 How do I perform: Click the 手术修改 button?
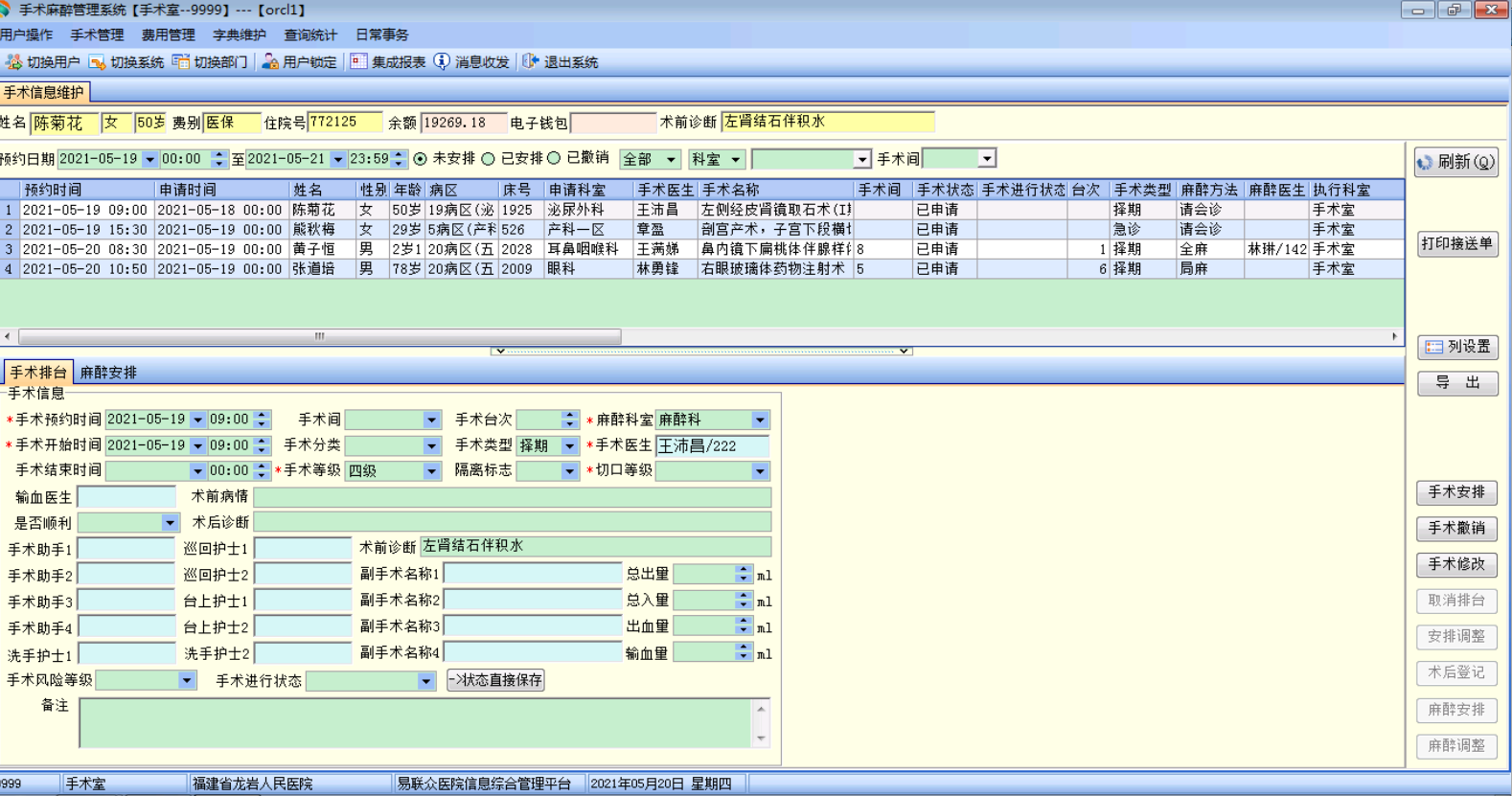pyautogui.click(x=1456, y=564)
